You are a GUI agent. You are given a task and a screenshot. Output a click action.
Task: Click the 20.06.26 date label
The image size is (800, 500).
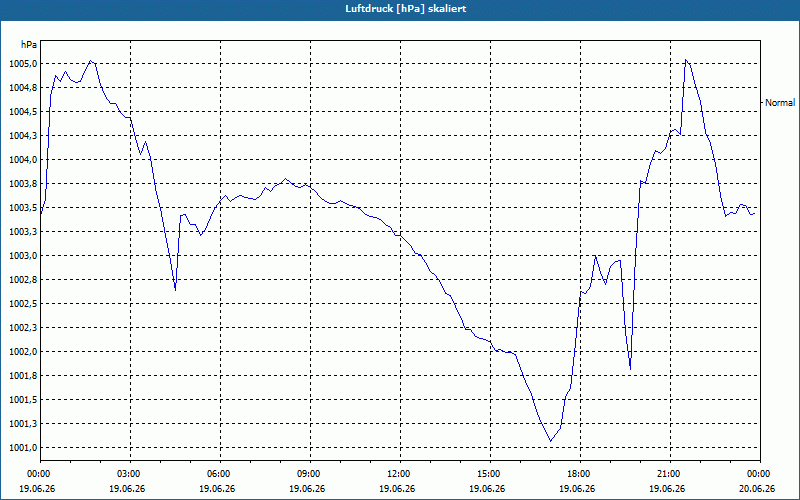(757, 488)
